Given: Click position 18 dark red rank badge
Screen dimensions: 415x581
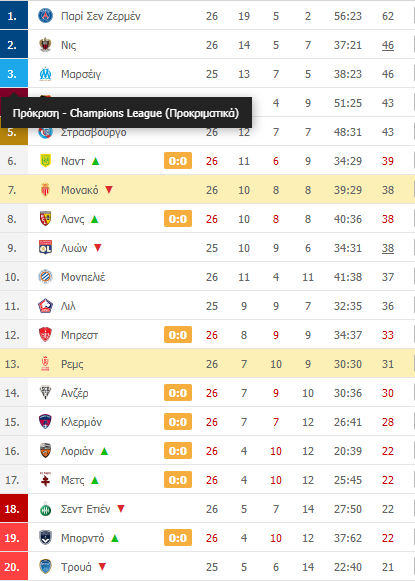Looking at the screenshot, I should click(14, 509).
